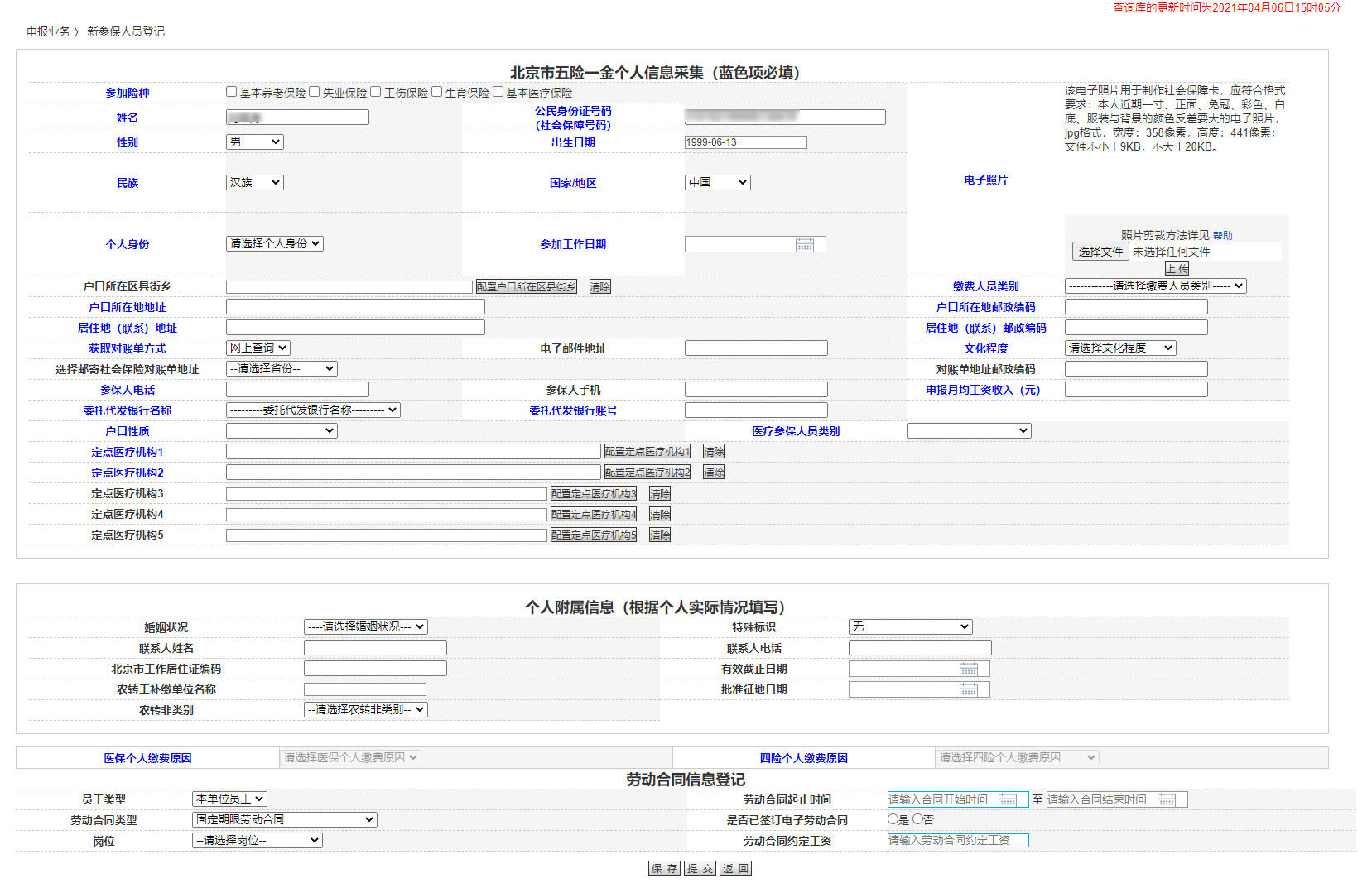Open the 缴费人员类别 dropdown
This screenshot has width=1372, height=883.
pos(1154,286)
